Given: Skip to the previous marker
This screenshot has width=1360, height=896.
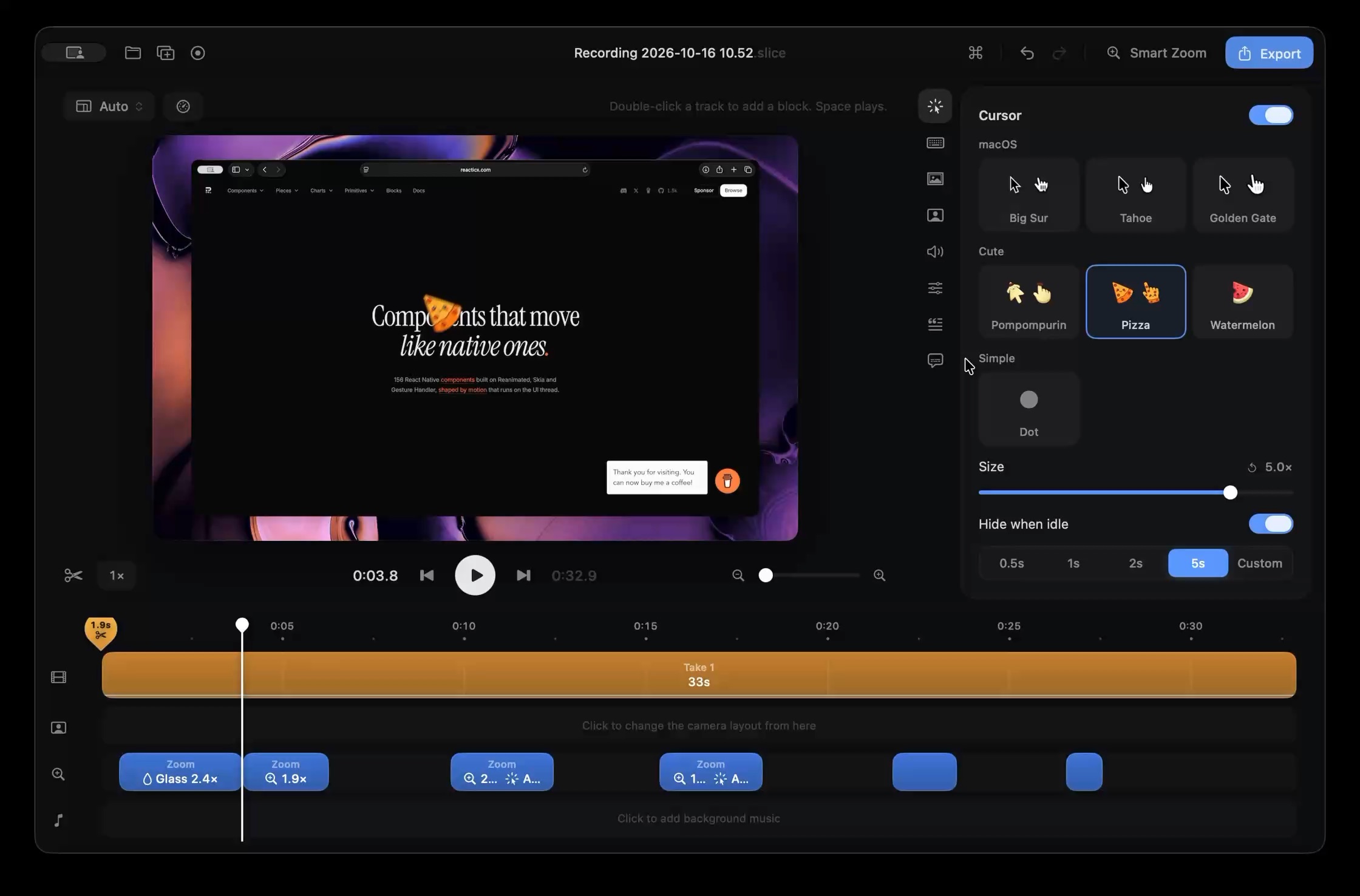Looking at the screenshot, I should pyautogui.click(x=427, y=575).
